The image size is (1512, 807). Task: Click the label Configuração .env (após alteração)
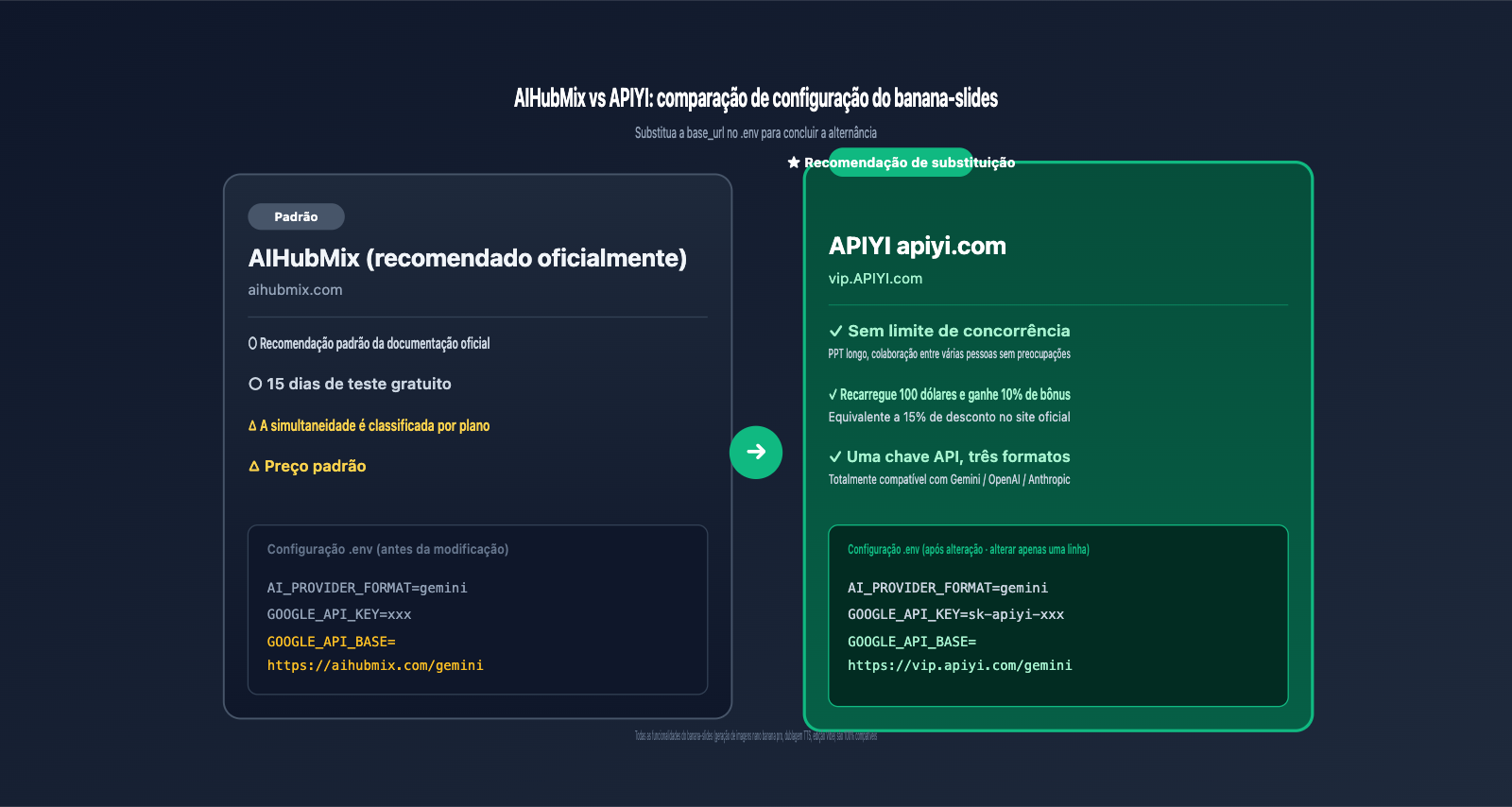tap(969, 549)
